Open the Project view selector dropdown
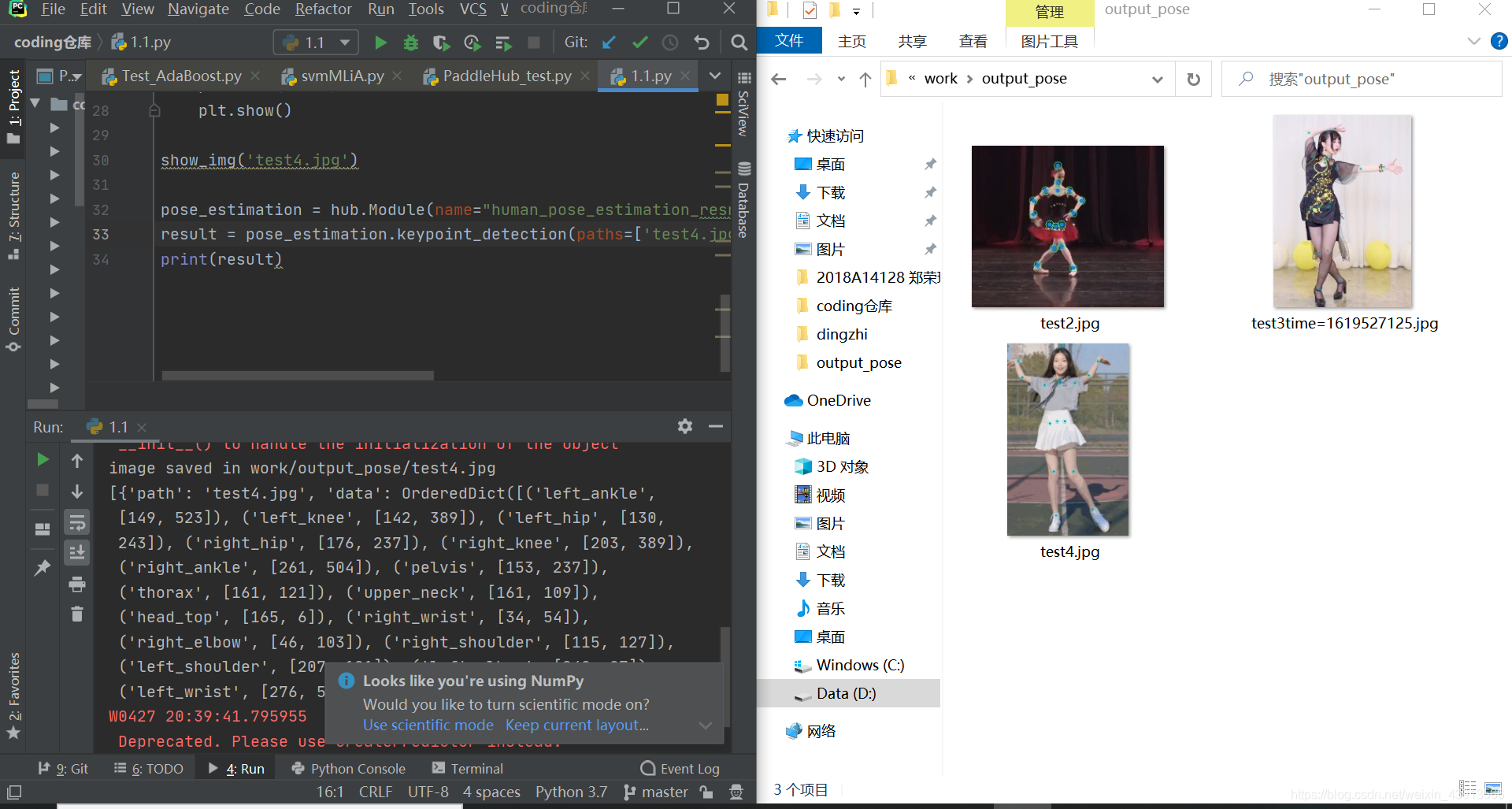 tap(60, 76)
